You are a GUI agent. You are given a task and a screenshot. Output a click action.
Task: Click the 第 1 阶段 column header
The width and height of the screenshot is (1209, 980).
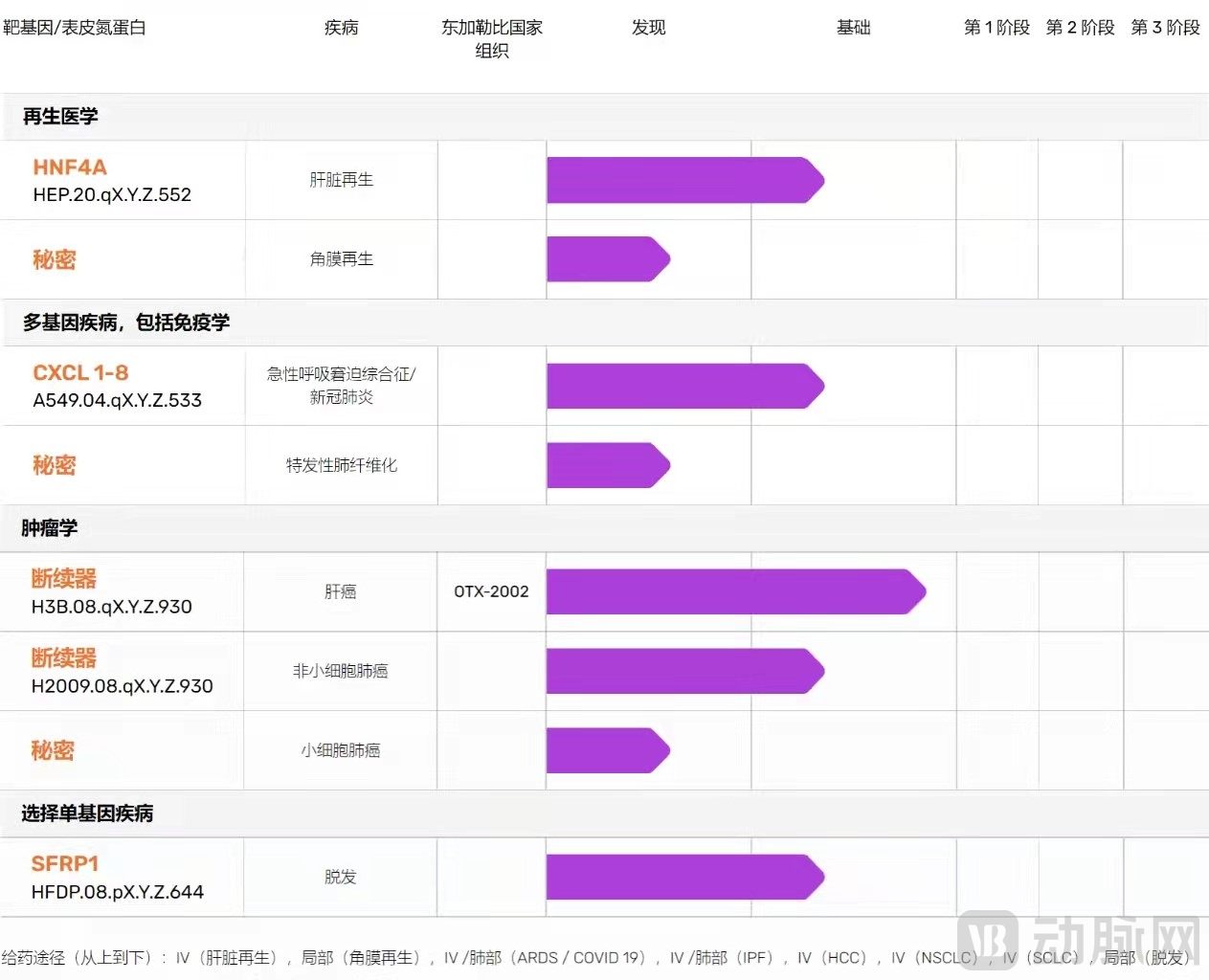tap(996, 28)
